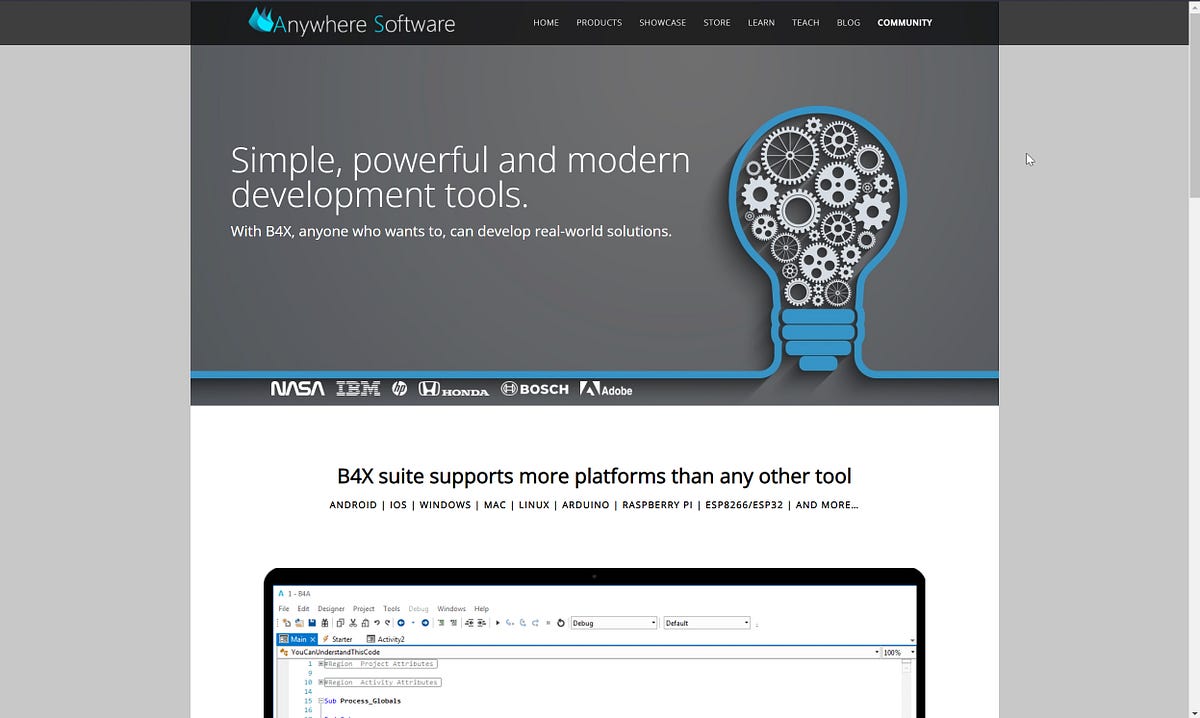Switch to the Starter tab
This screenshot has height=718, width=1200.
[x=337, y=639]
